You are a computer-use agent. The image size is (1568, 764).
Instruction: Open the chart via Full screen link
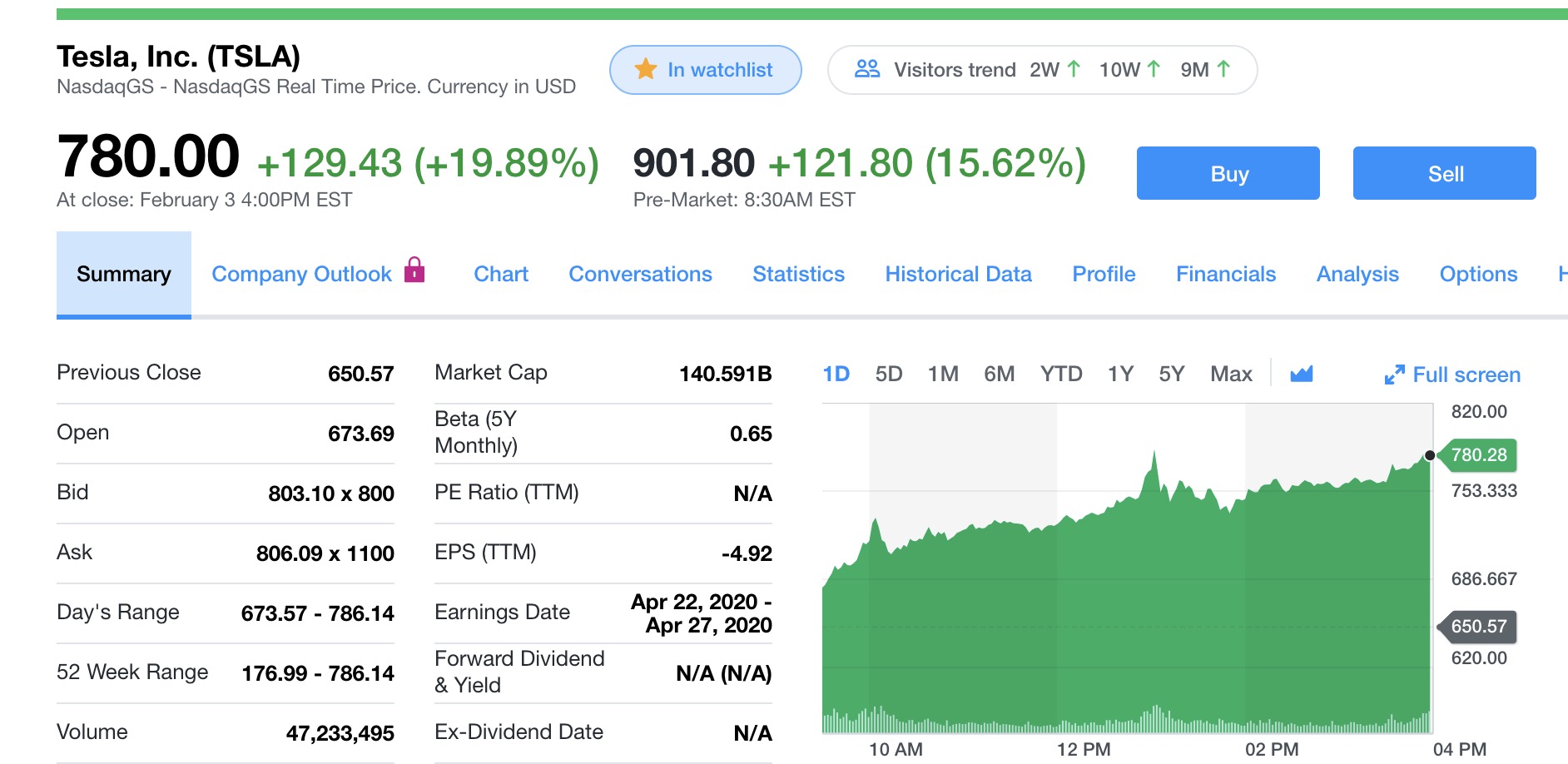click(1466, 375)
